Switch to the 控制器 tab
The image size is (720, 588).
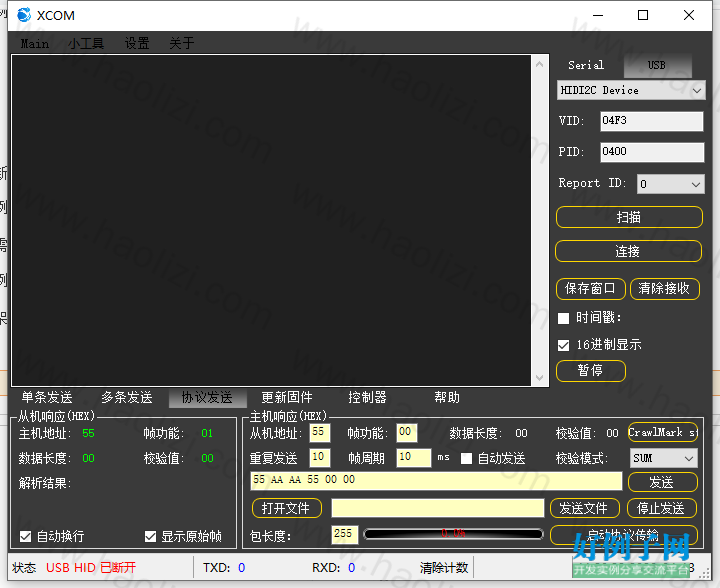coord(367,398)
